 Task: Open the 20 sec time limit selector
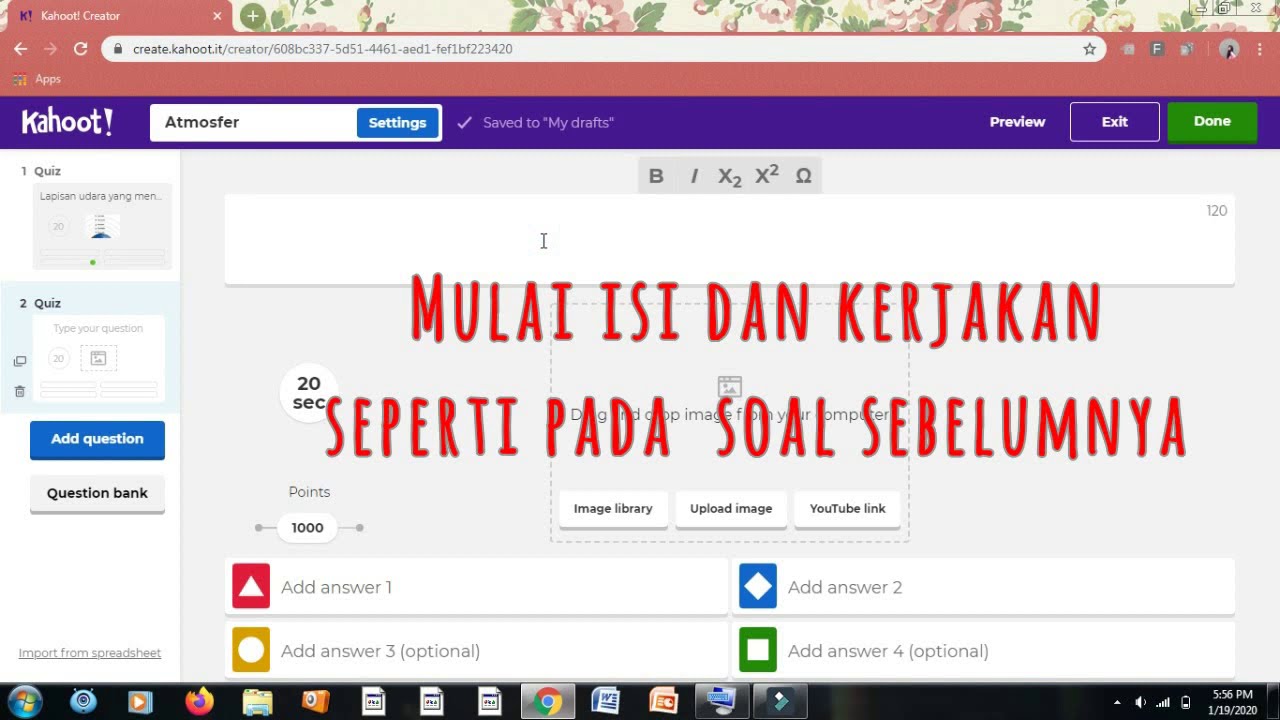(x=309, y=392)
